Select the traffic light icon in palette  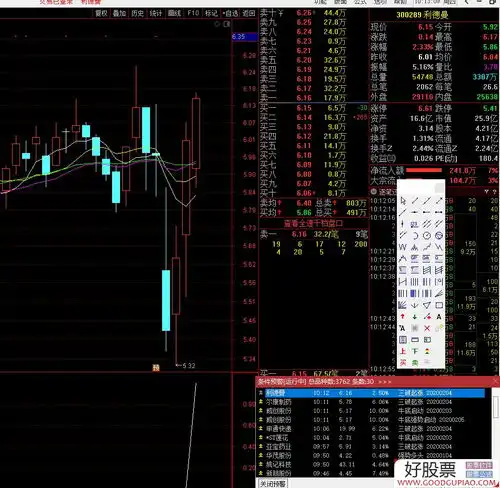[x=427, y=351]
